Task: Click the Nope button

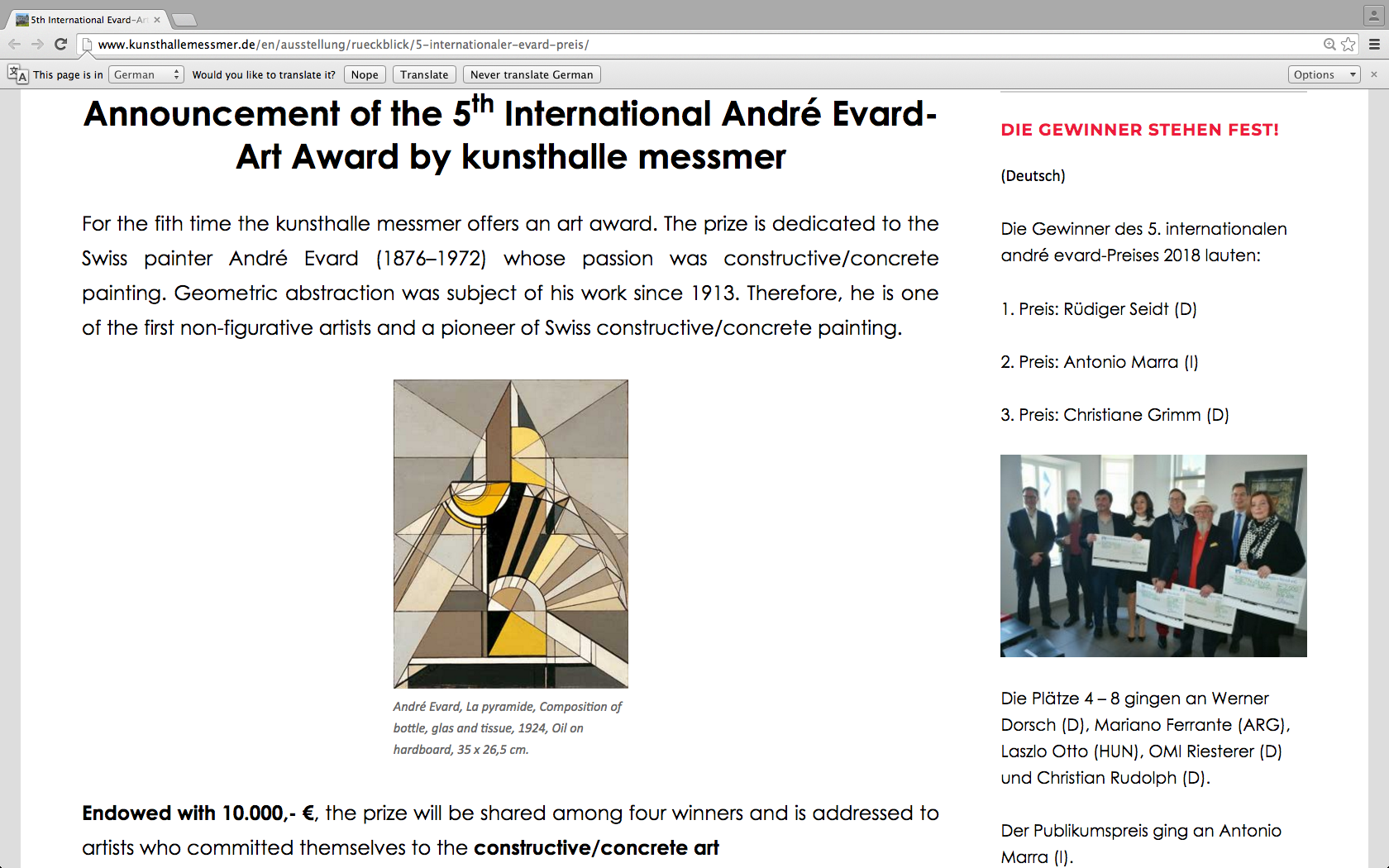Action: [x=365, y=74]
